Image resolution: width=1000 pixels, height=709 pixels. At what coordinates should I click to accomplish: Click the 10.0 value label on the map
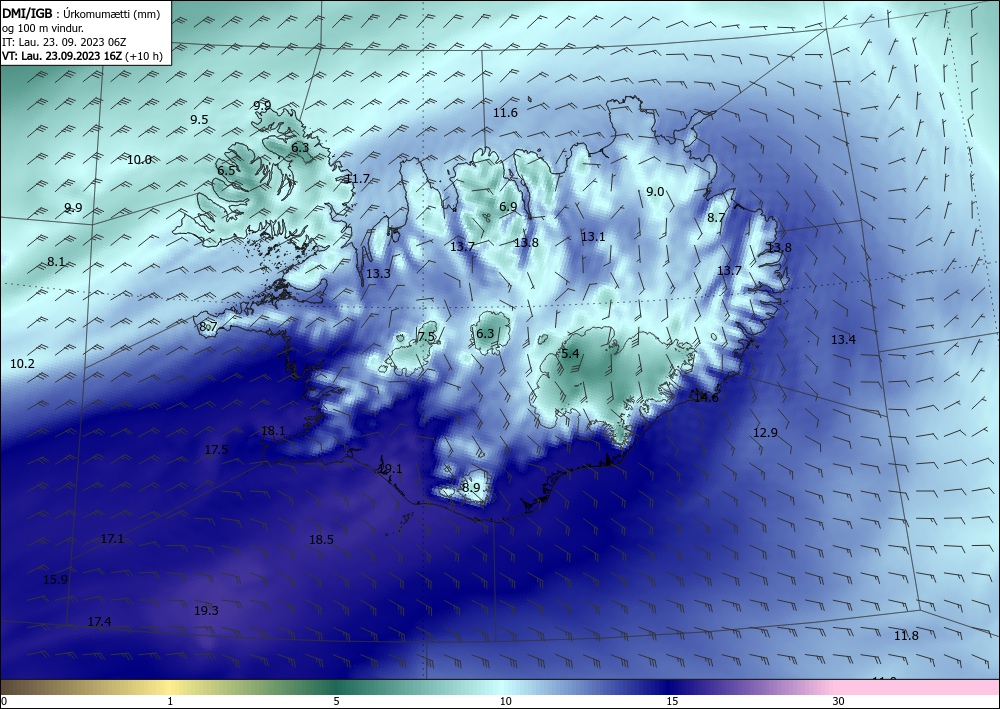139,159
